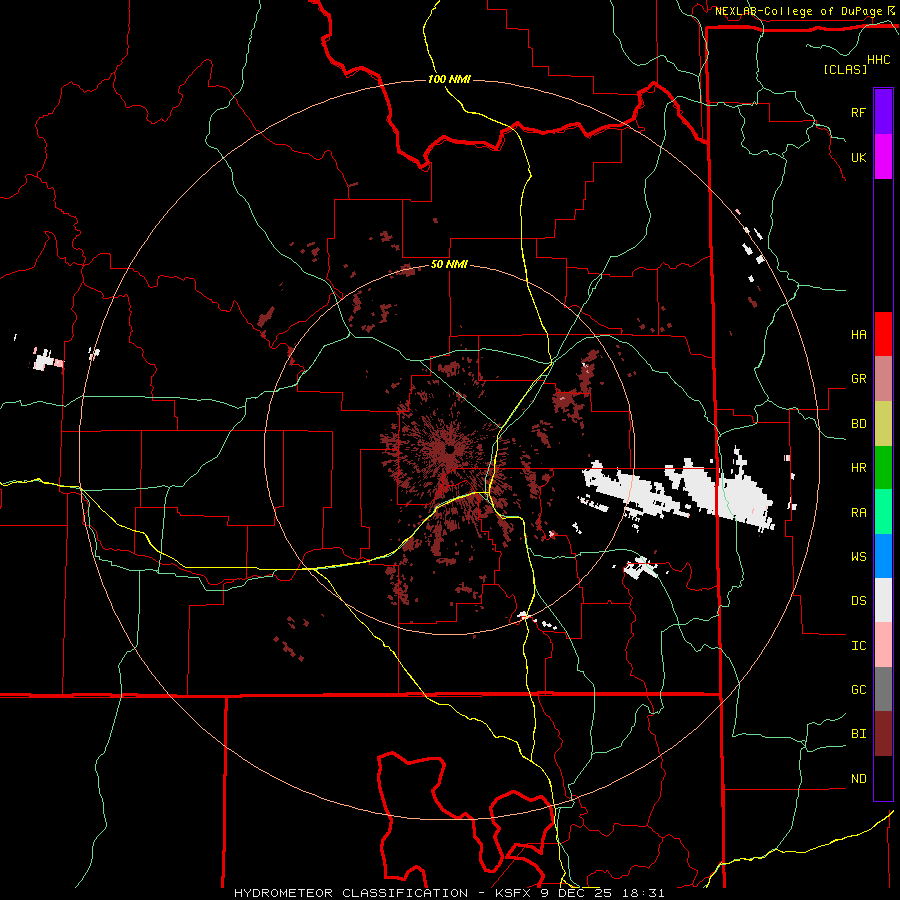Click the large white dry snow band
Viewport: 900px width, 900px height.
tap(680, 492)
